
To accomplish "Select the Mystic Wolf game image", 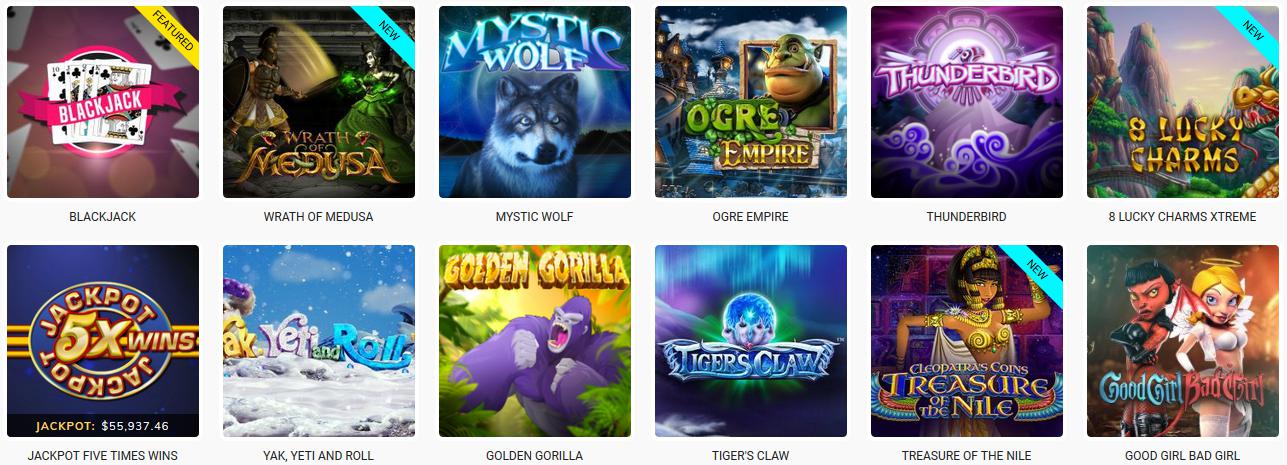I will tap(535, 102).
